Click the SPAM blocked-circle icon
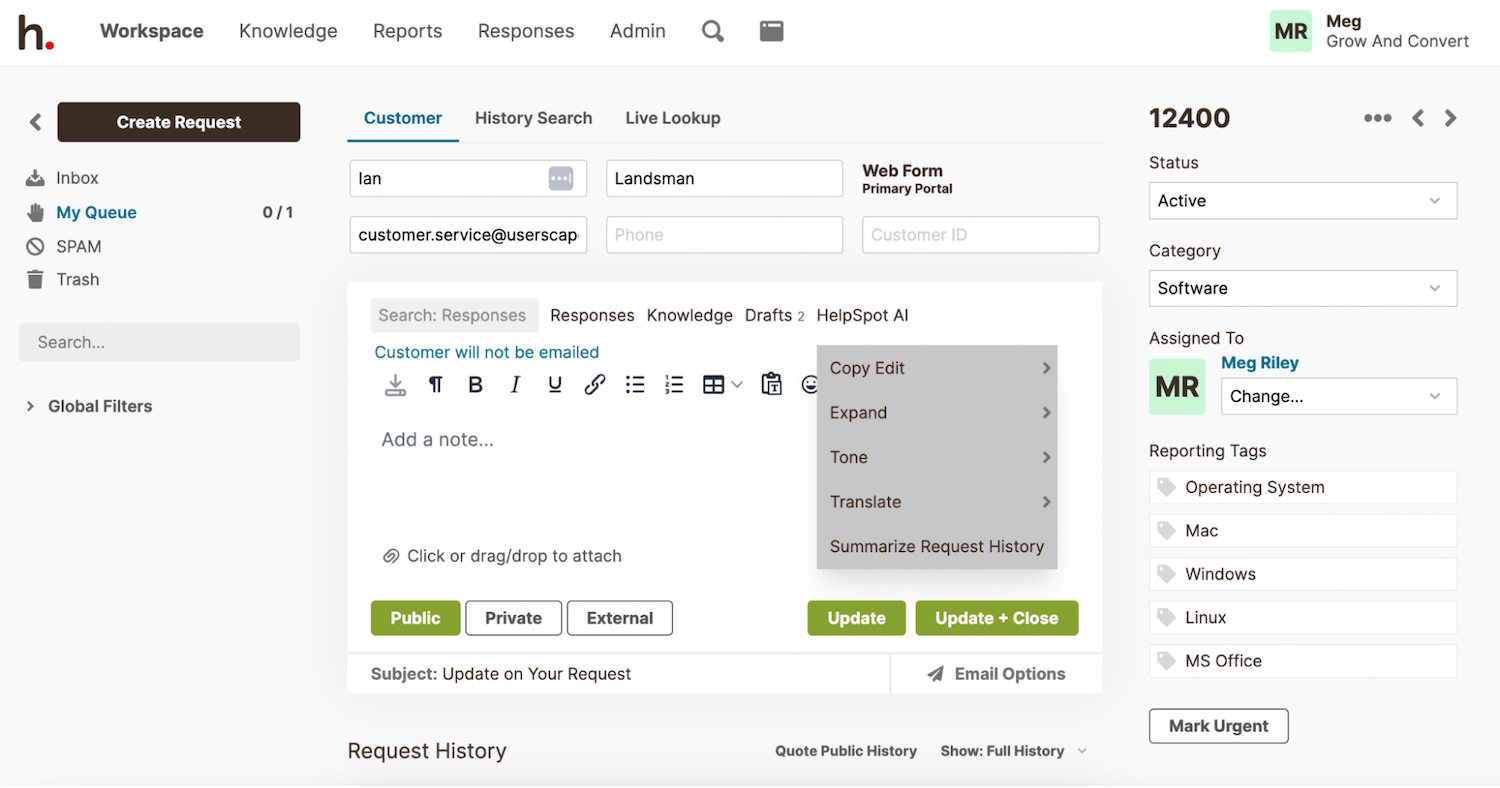This screenshot has height=788, width=1500. (x=35, y=246)
